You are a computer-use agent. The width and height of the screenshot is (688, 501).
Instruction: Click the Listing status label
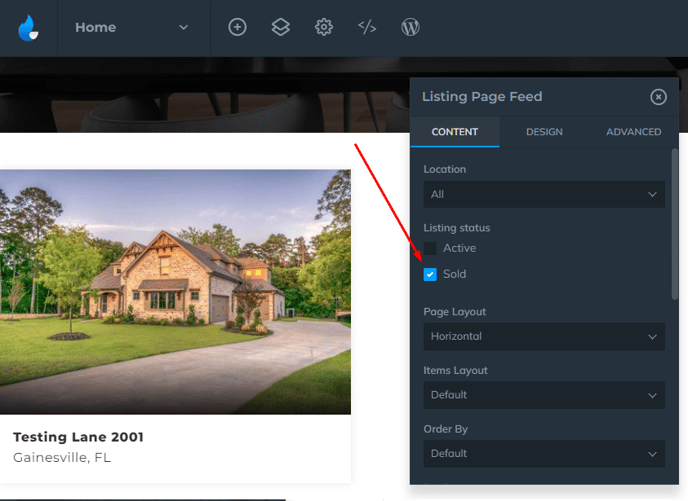456,228
